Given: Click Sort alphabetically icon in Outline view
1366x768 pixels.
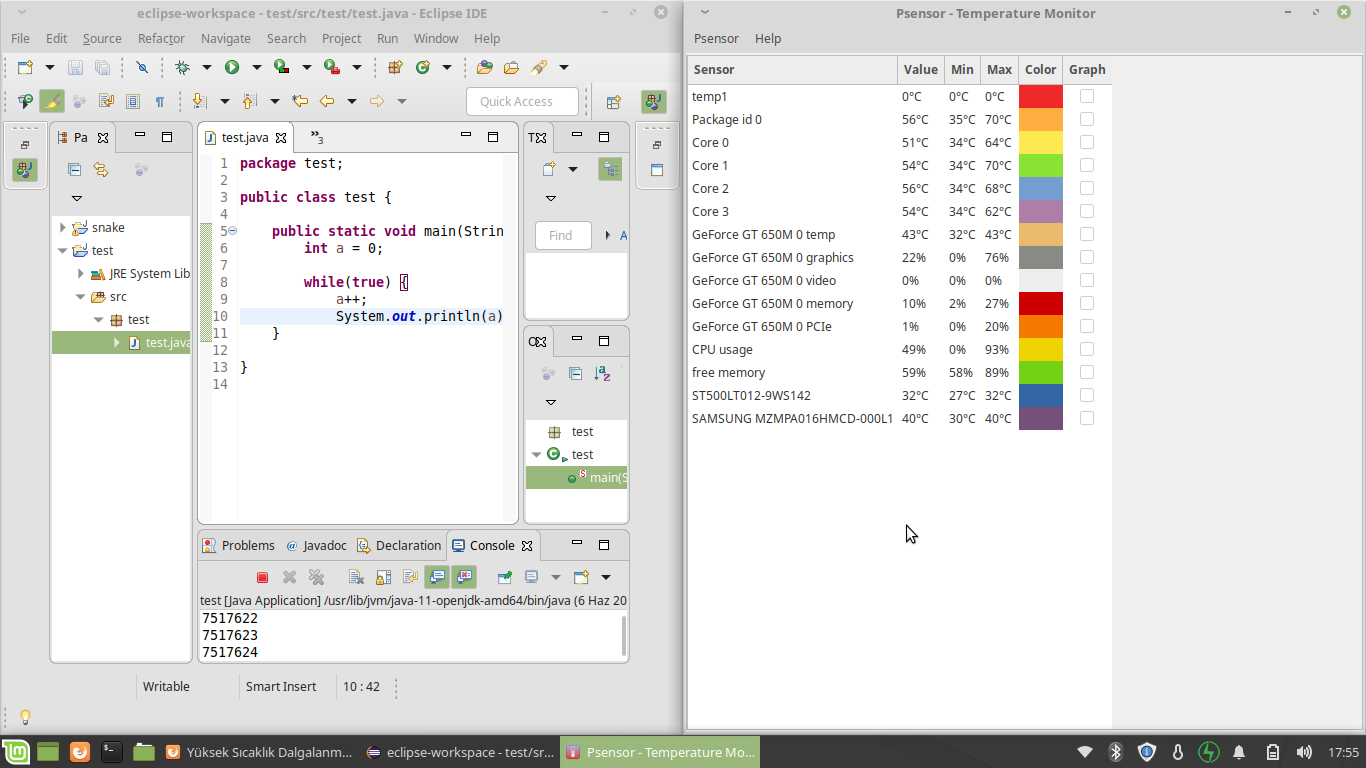Looking at the screenshot, I should tap(602, 373).
